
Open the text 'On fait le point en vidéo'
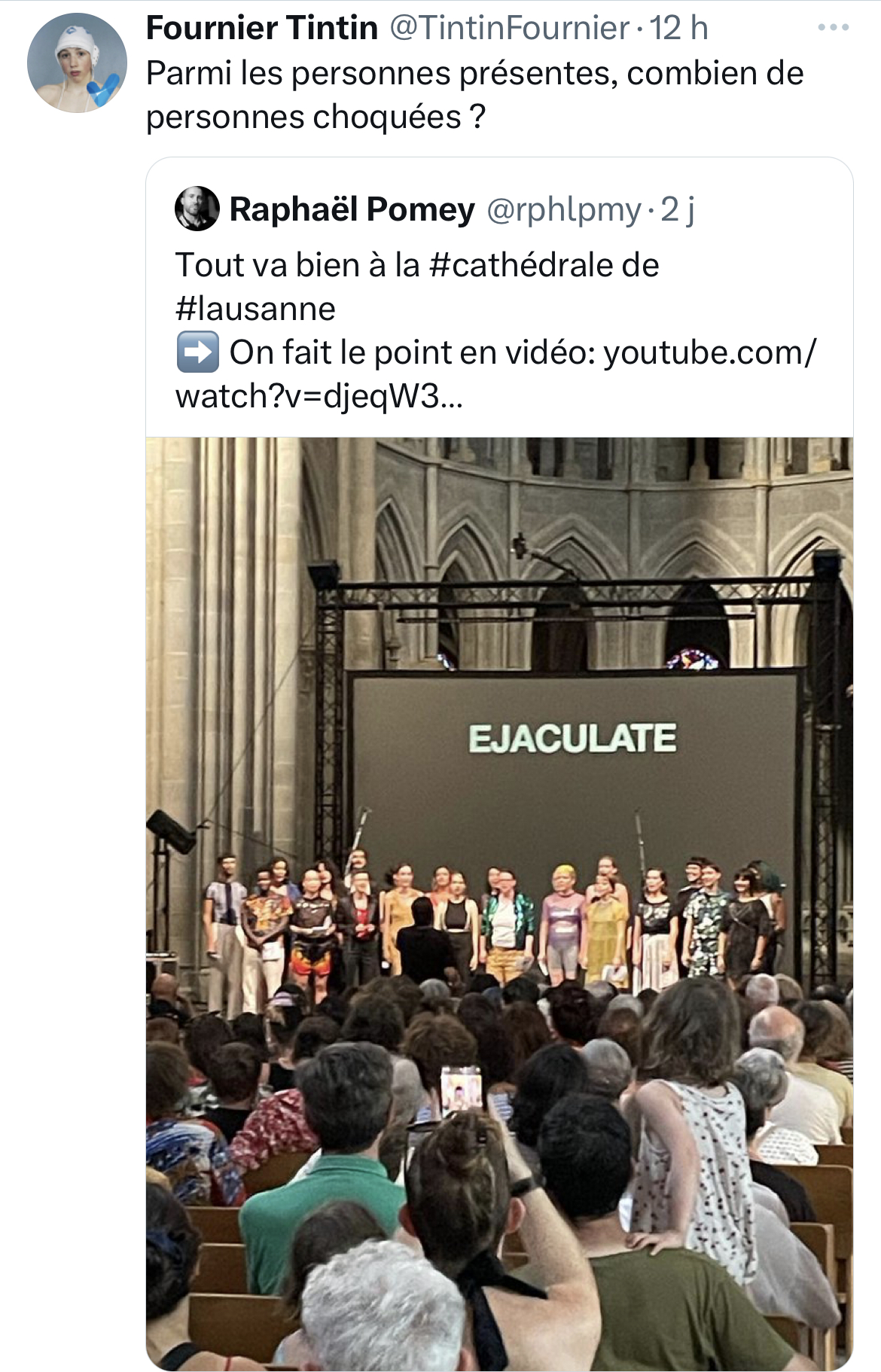[412, 352]
